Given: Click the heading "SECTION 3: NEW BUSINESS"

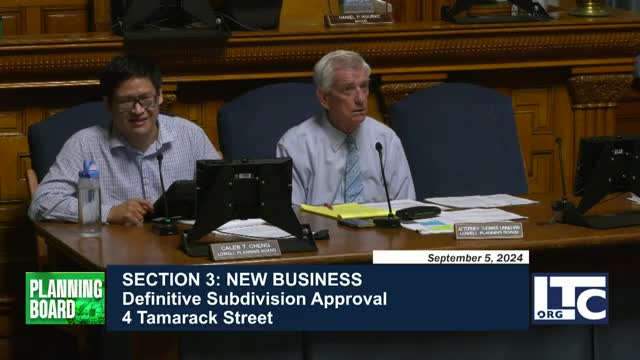Looking at the screenshot, I should (x=242, y=280).
